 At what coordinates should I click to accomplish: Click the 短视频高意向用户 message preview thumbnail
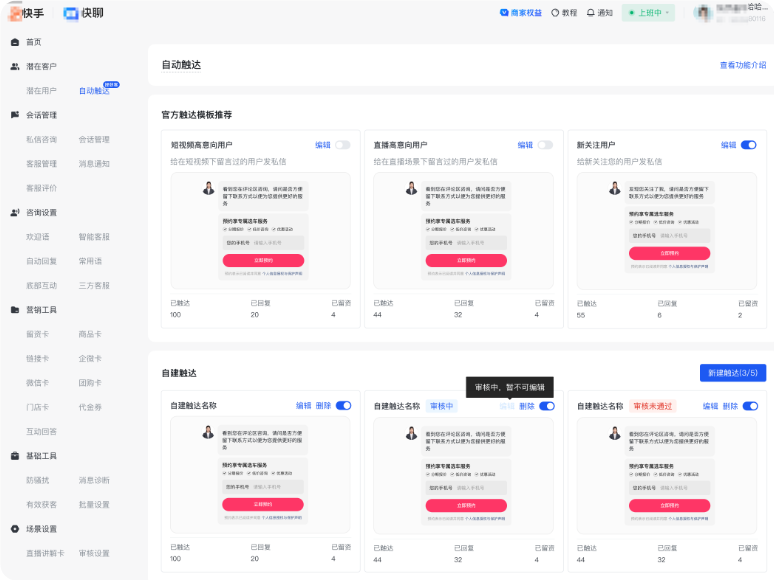(261, 231)
